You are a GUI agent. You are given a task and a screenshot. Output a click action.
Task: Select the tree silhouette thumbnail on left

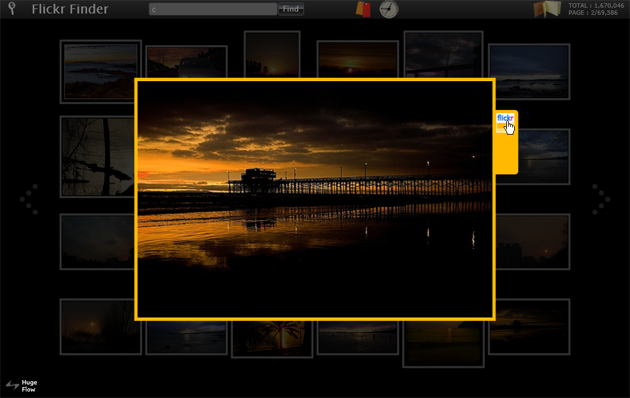[97, 157]
